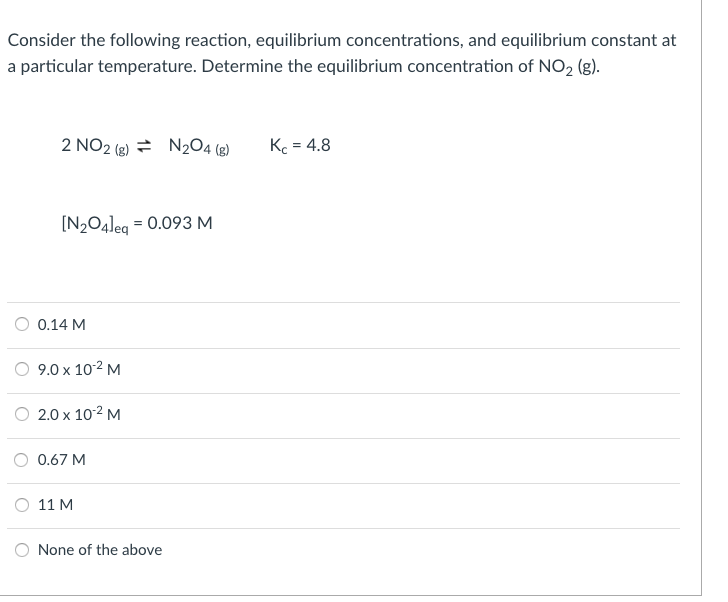Image resolution: width=728 pixels, height=602 pixels.
Task: Click the Kc = 4.8 constant text
Action: pyautogui.click(x=300, y=146)
